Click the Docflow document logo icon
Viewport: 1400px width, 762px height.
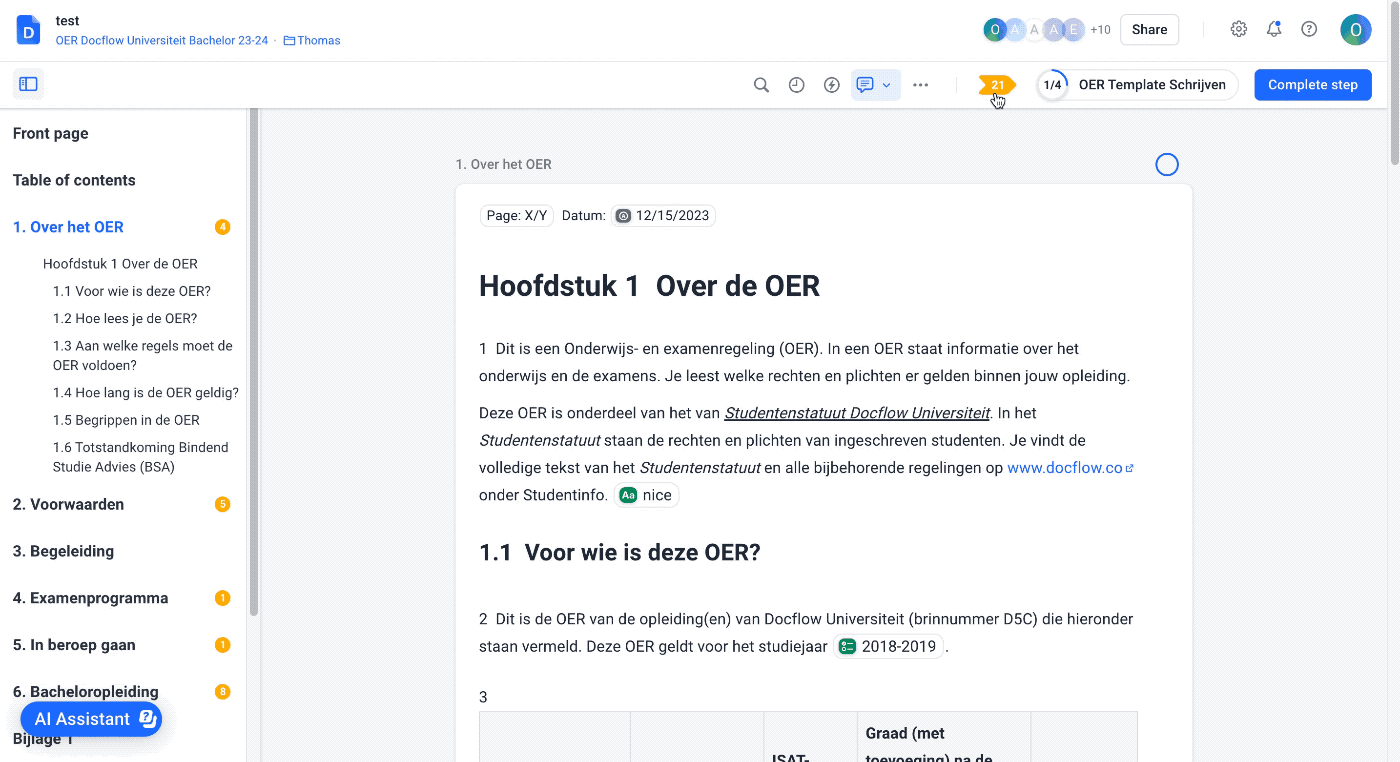point(29,30)
